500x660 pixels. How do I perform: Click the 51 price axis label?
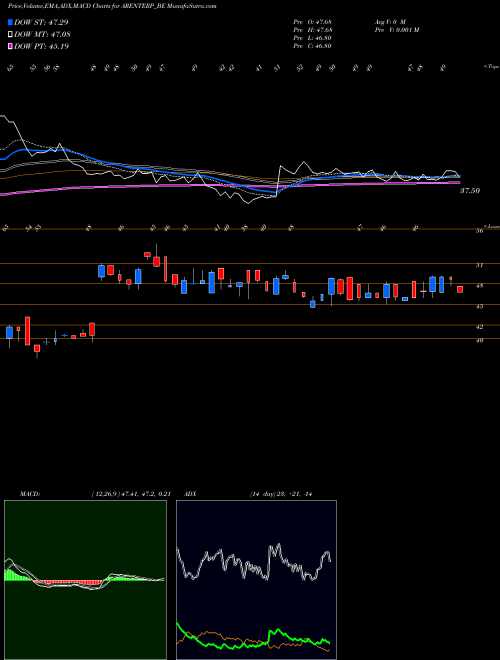[479, 265]
